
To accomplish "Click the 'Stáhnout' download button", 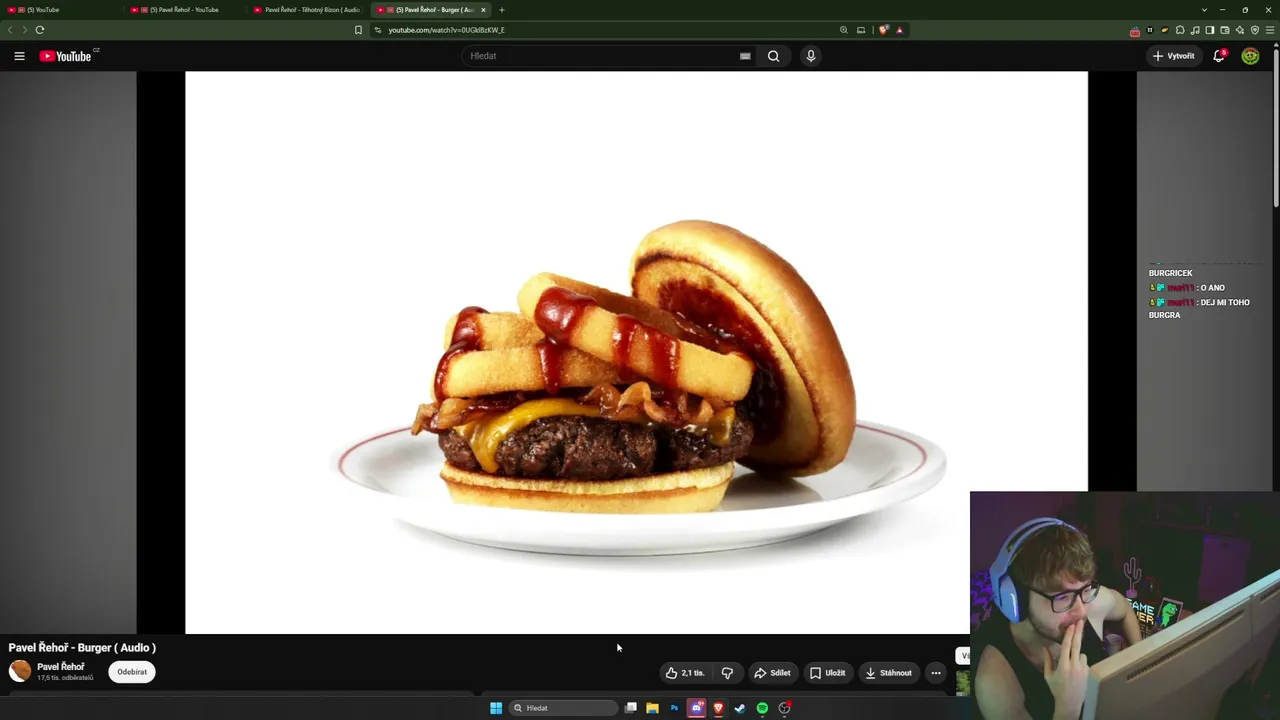I will tap(888, 673).
